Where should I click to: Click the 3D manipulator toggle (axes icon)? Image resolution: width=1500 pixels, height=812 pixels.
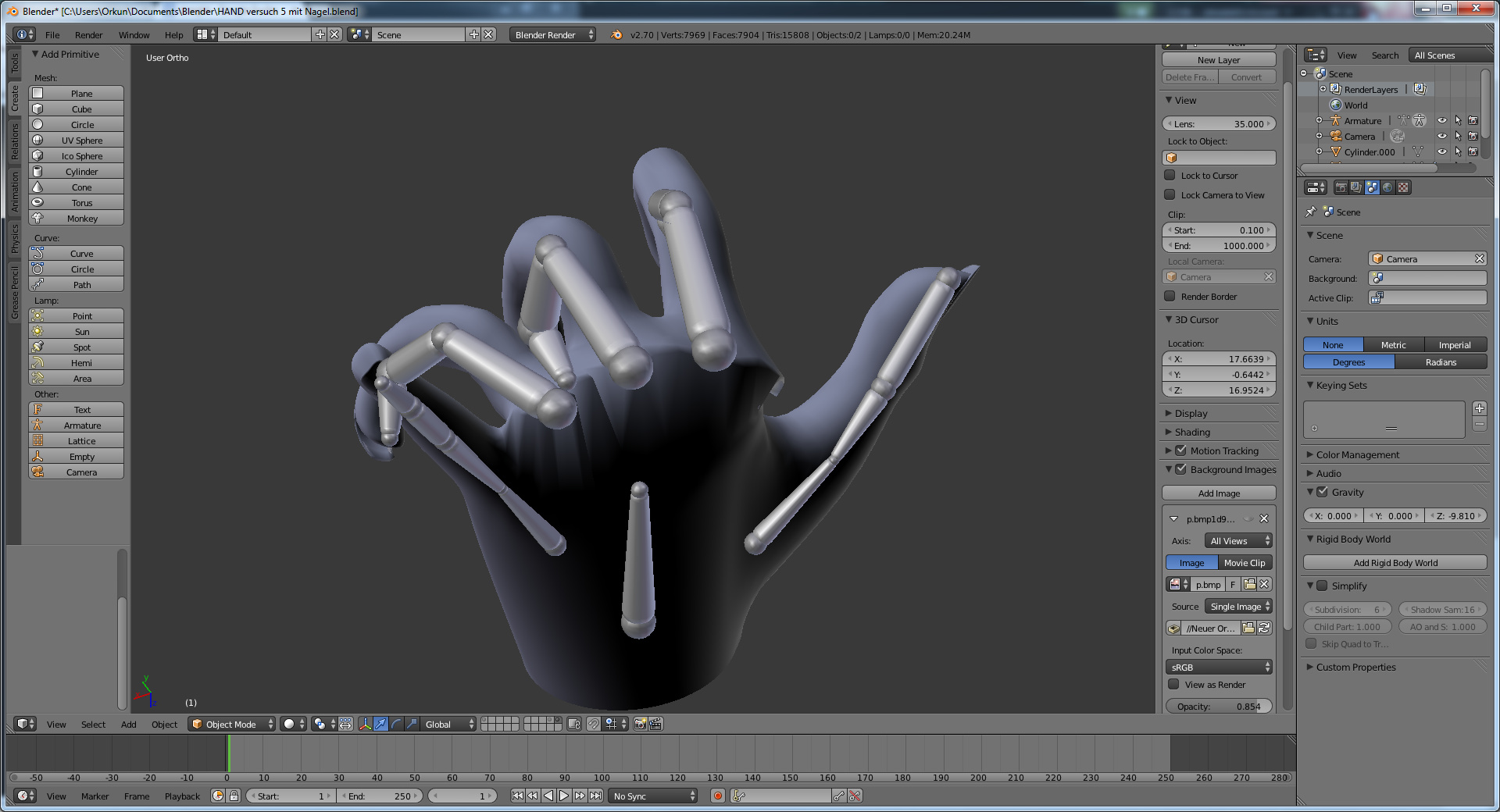click(x=365, y=725)
